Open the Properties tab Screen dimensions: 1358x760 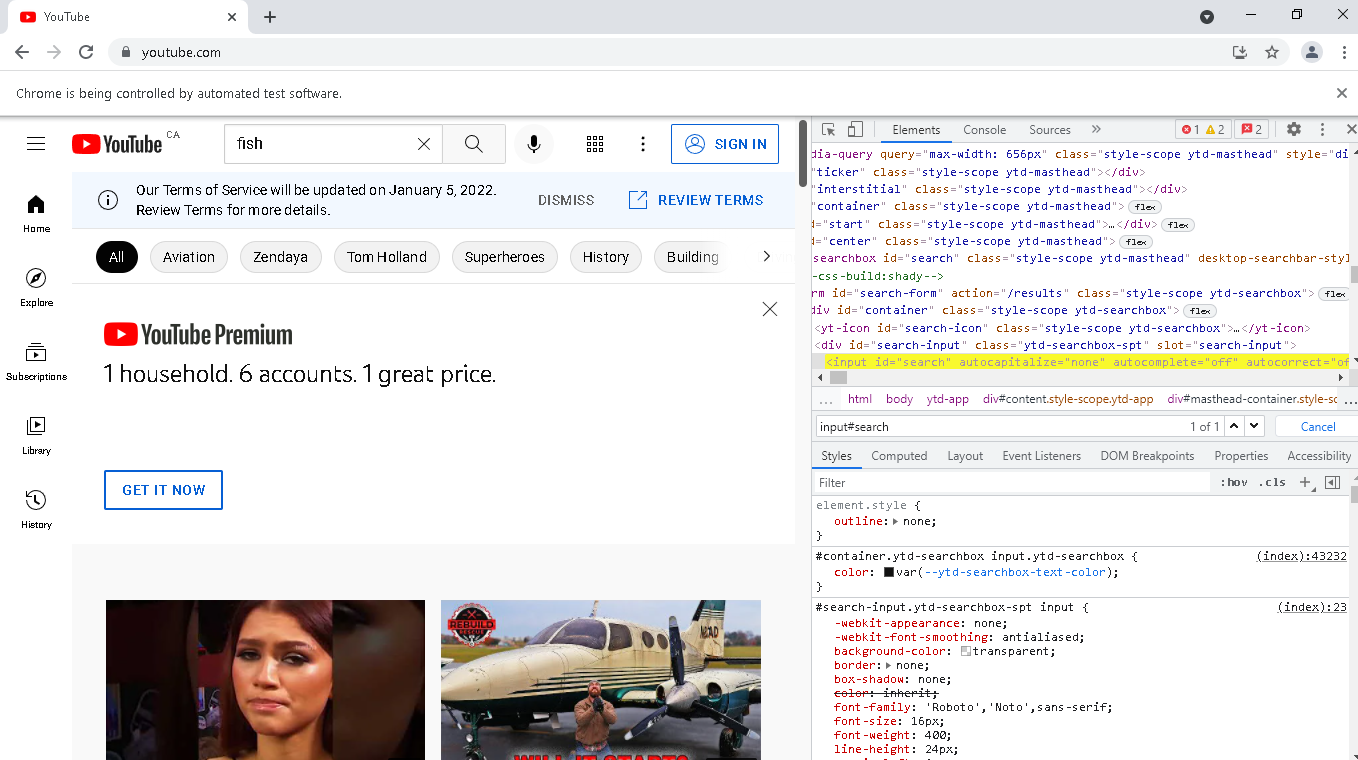click(x=1241, y=455)
